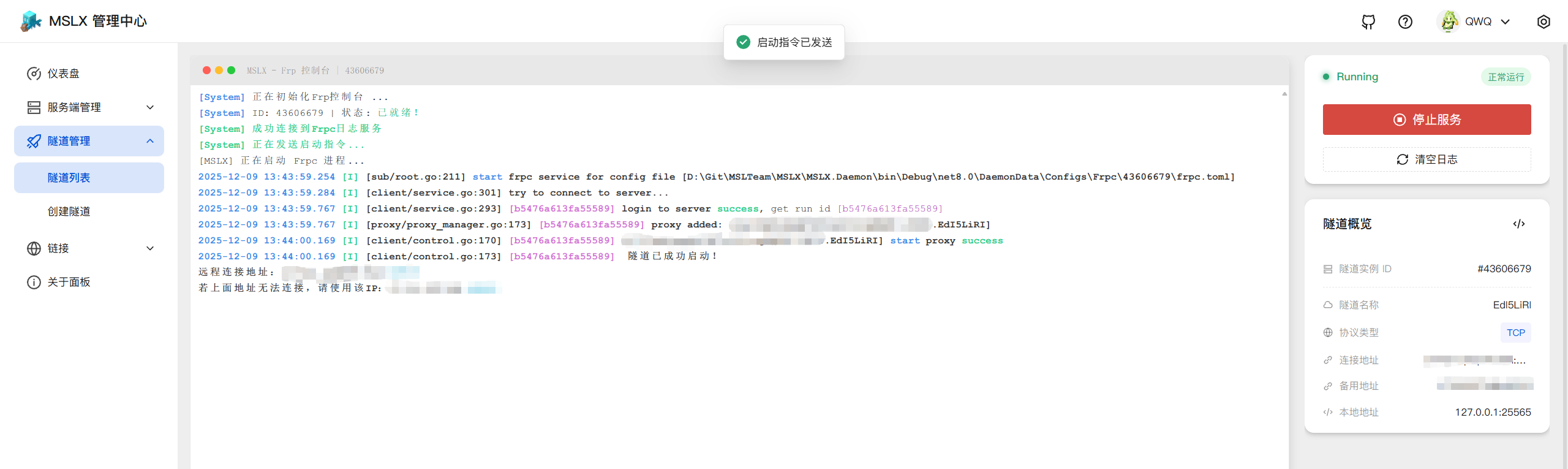1568x469 pixels.
Task: Open the QWQ account dropdown
Action: point(1505,22)
